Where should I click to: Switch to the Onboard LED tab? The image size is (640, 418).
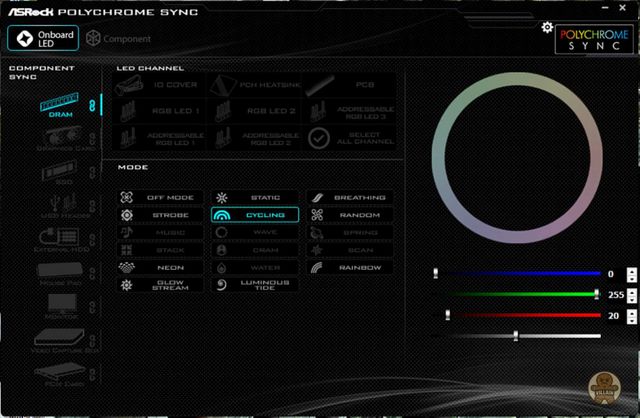click(x=44, y=38)
